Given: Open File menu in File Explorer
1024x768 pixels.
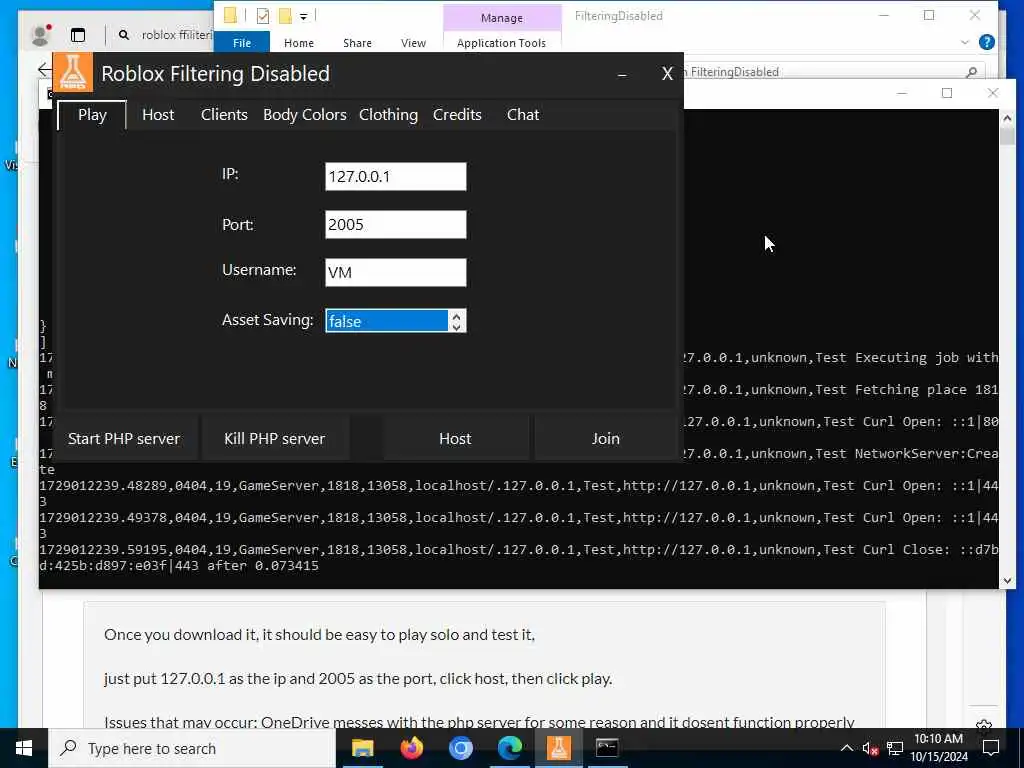Looking at the screenshot, I should coord(242,42).
